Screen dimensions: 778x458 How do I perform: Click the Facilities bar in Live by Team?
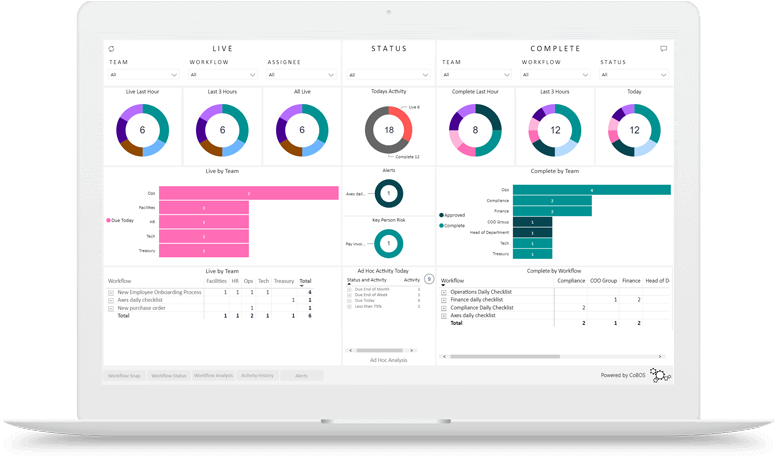(x=204, y=207)
